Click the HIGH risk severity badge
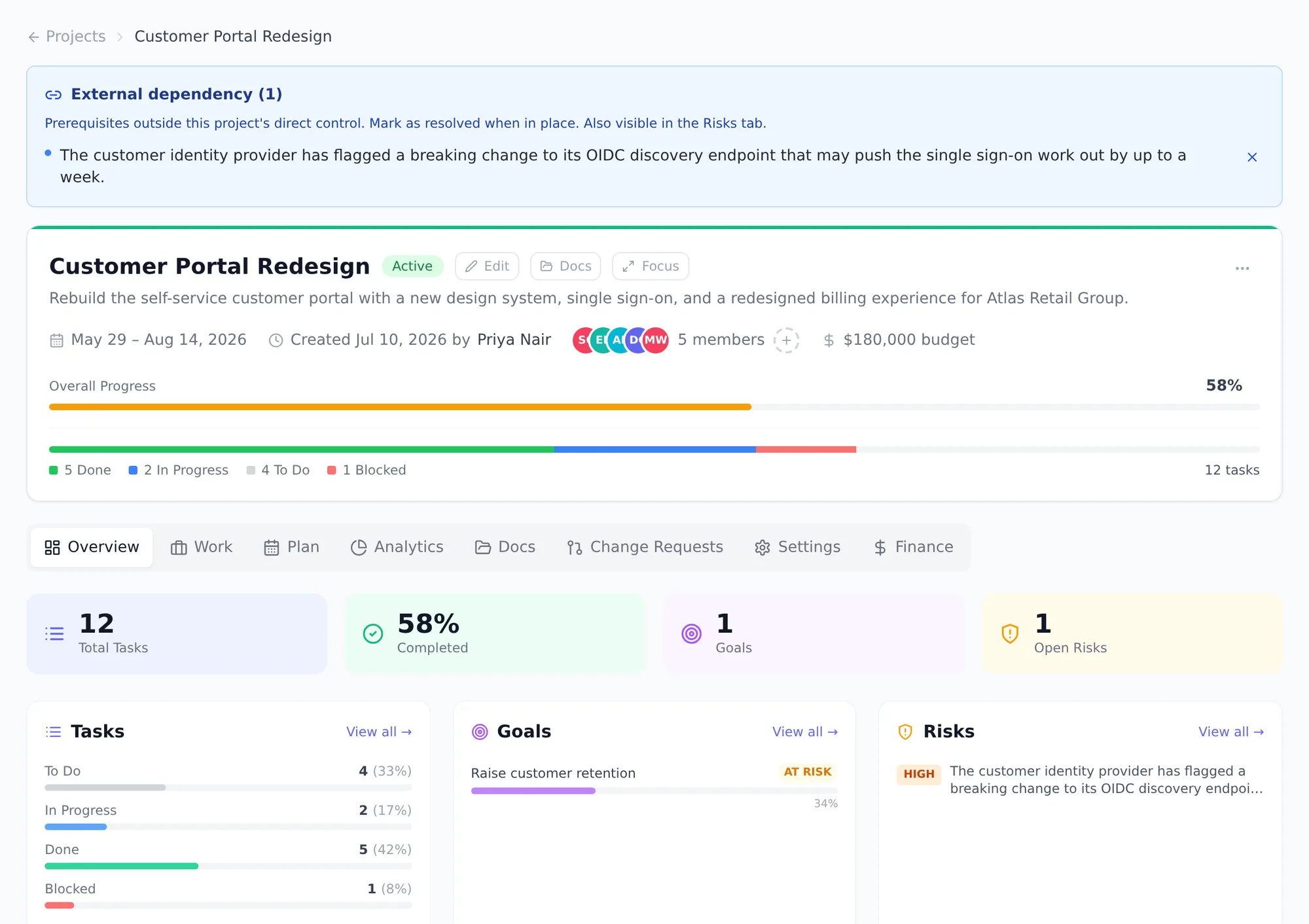 pyautogui.click(x=919, y=774)
